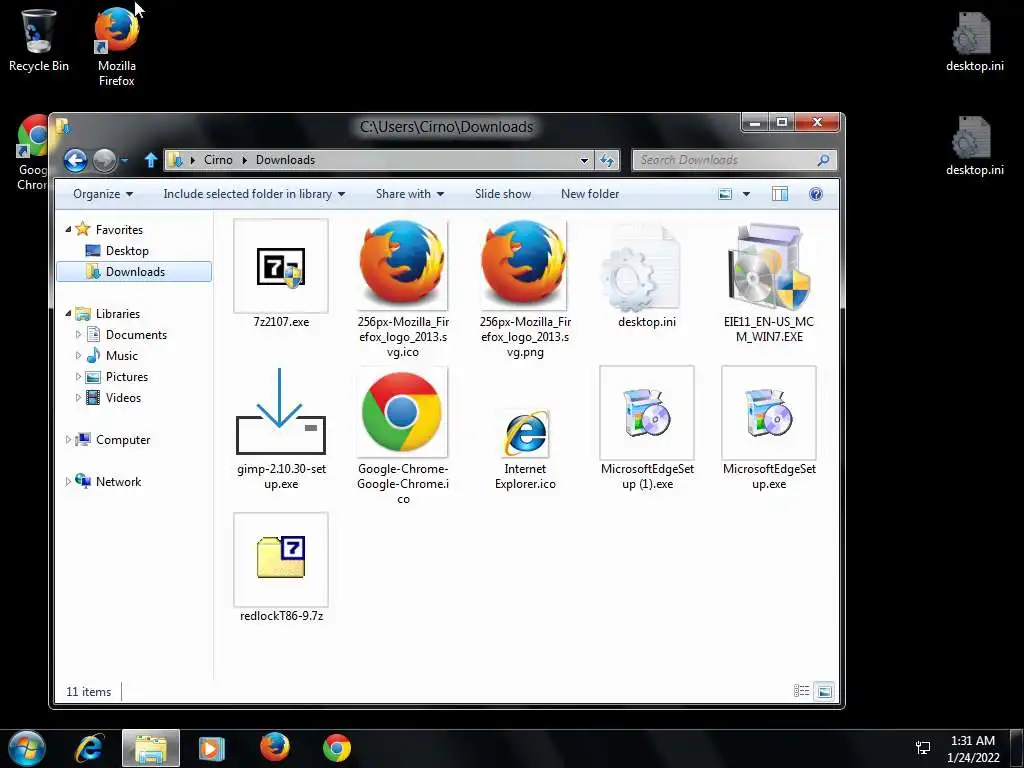Open the address bar history dropdown

click(x=584, y=160)
